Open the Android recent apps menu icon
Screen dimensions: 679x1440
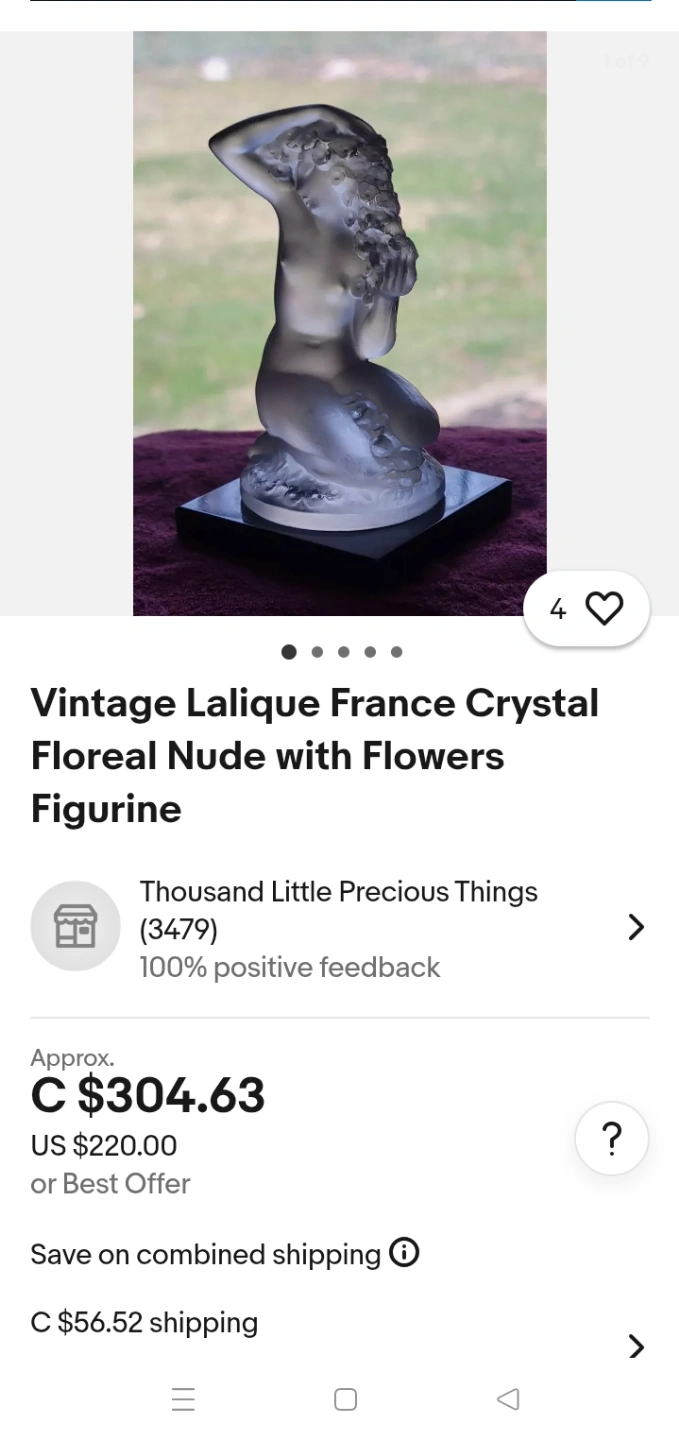point(183,1399)
